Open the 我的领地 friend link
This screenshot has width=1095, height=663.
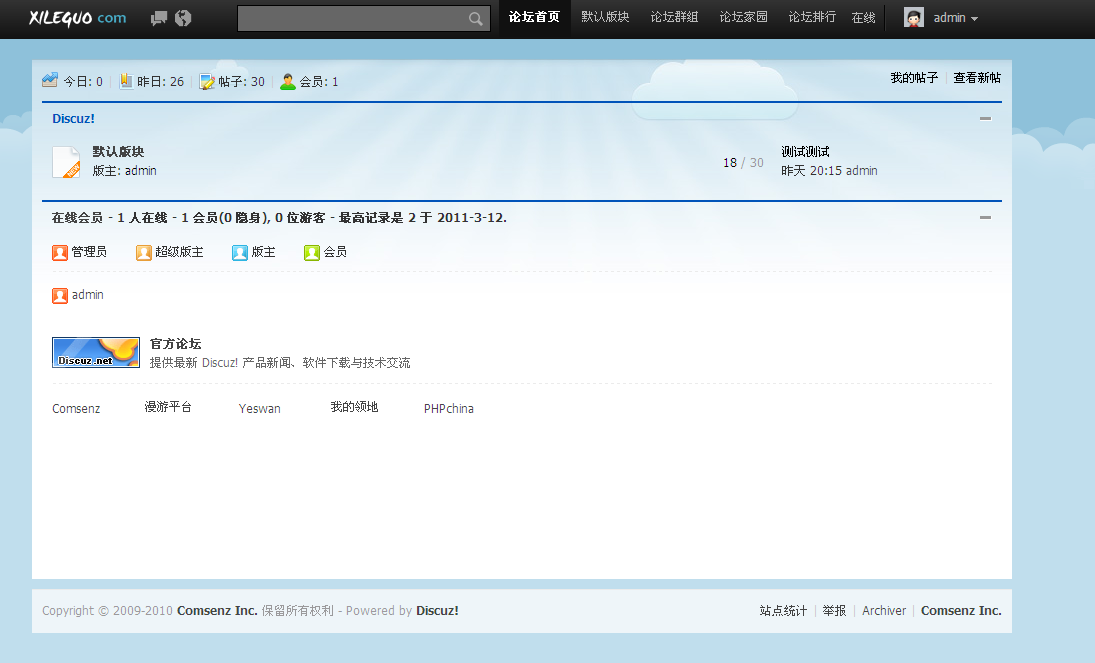pos(354,407)
